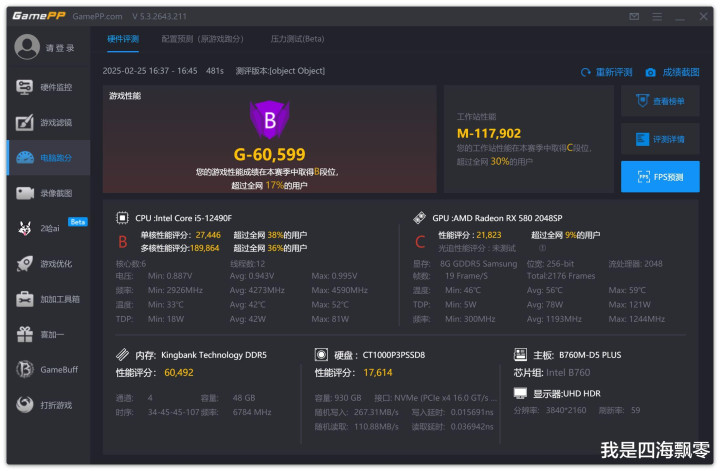
Task: Open 查看榜单 leaderboard button
Action: point(660,101)
